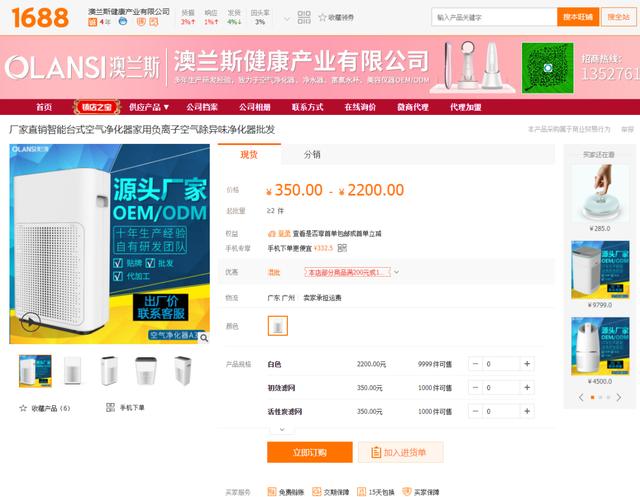Increase quantity for 白色 row
This screenshot has height=497, width=640.
click(x=527, y=364)
